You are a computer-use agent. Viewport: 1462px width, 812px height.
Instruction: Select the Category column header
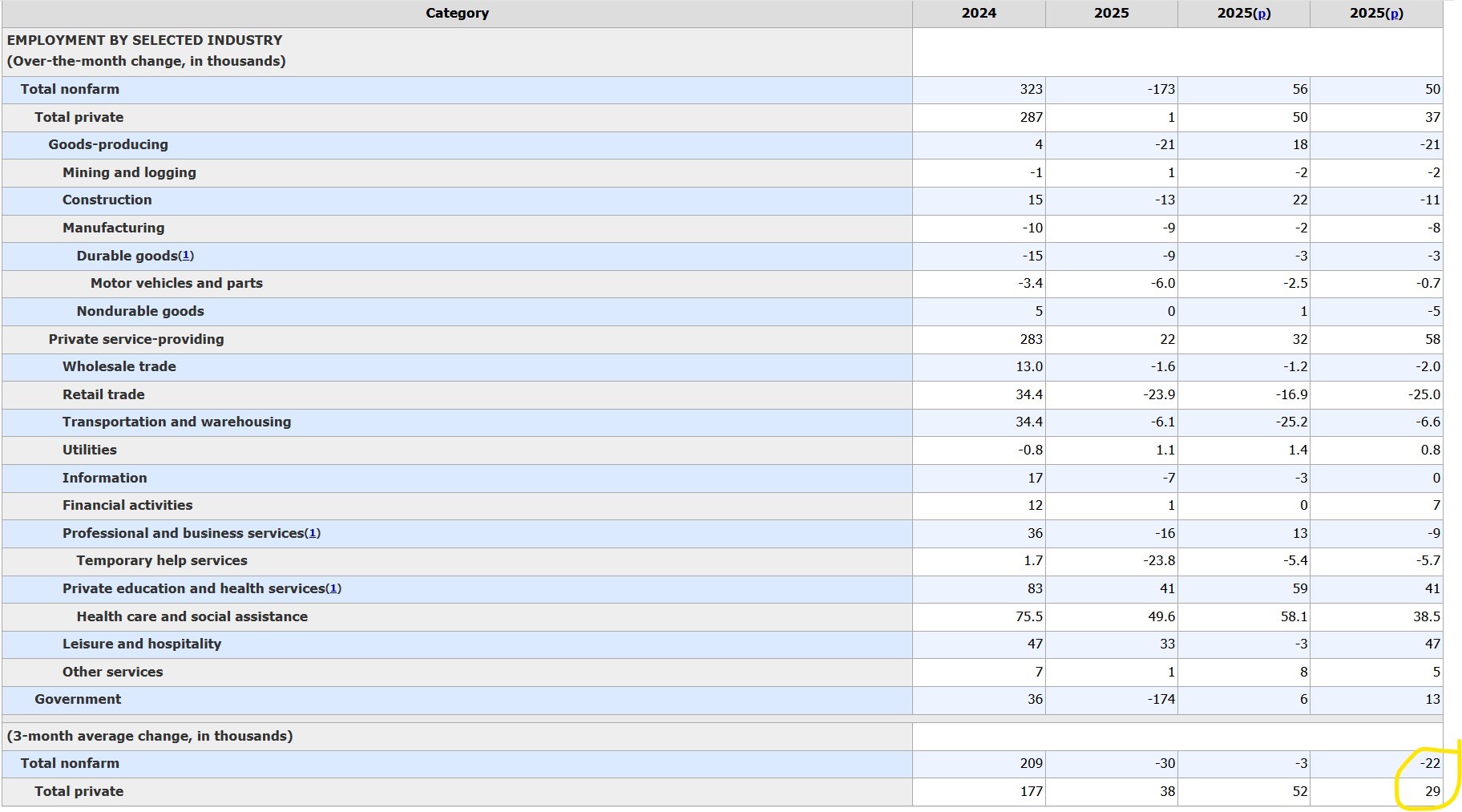tap(457, 14)
